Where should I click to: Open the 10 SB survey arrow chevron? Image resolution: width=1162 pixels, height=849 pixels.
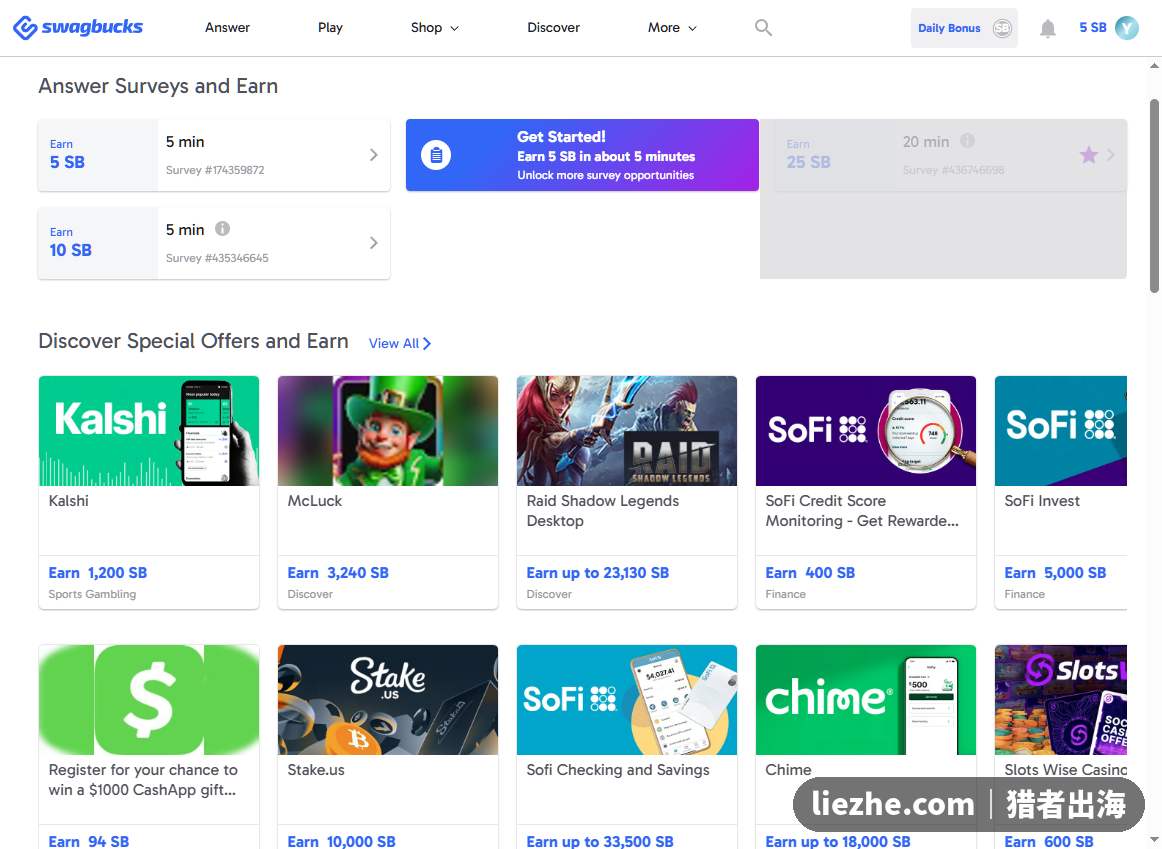tap(374, 243)
